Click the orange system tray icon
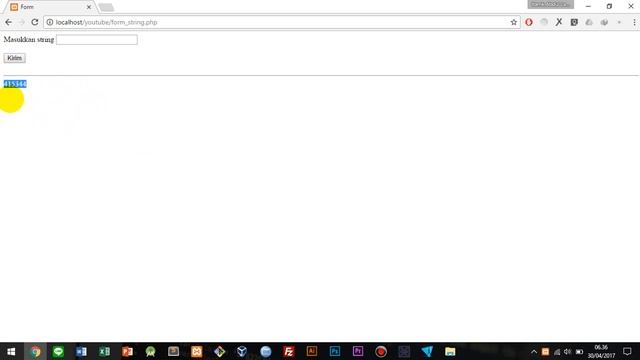This screenshot has height=360, width=640. click(545, 352)
